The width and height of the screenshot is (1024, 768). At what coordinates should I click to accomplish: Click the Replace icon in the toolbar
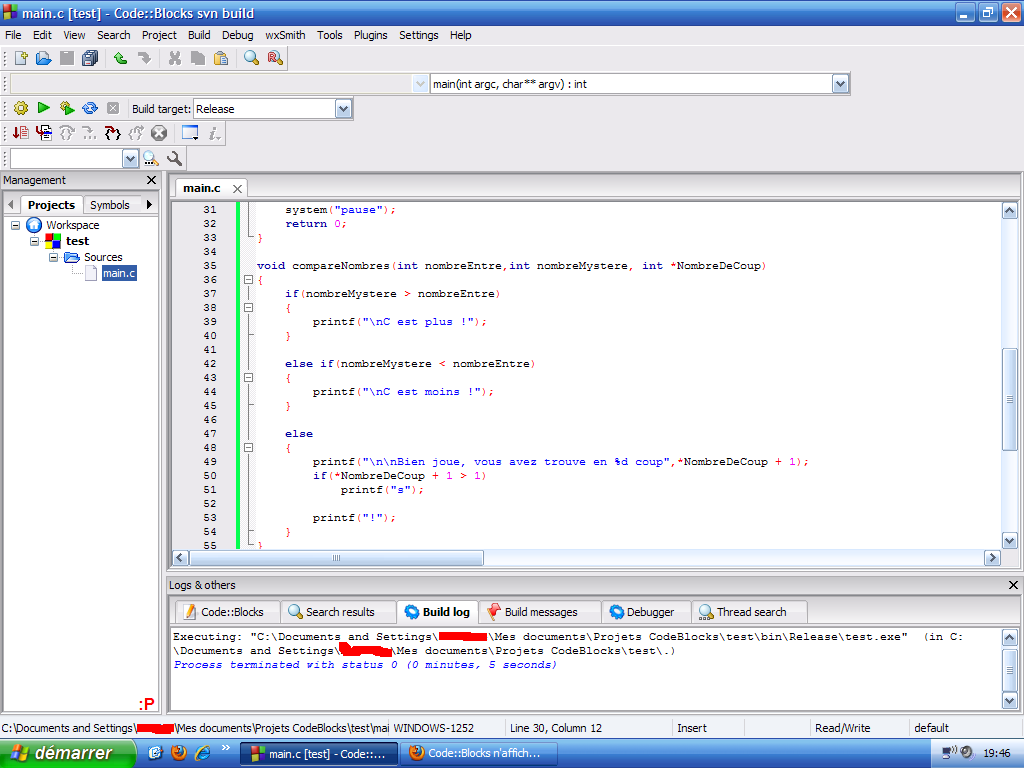coord(273,57)
